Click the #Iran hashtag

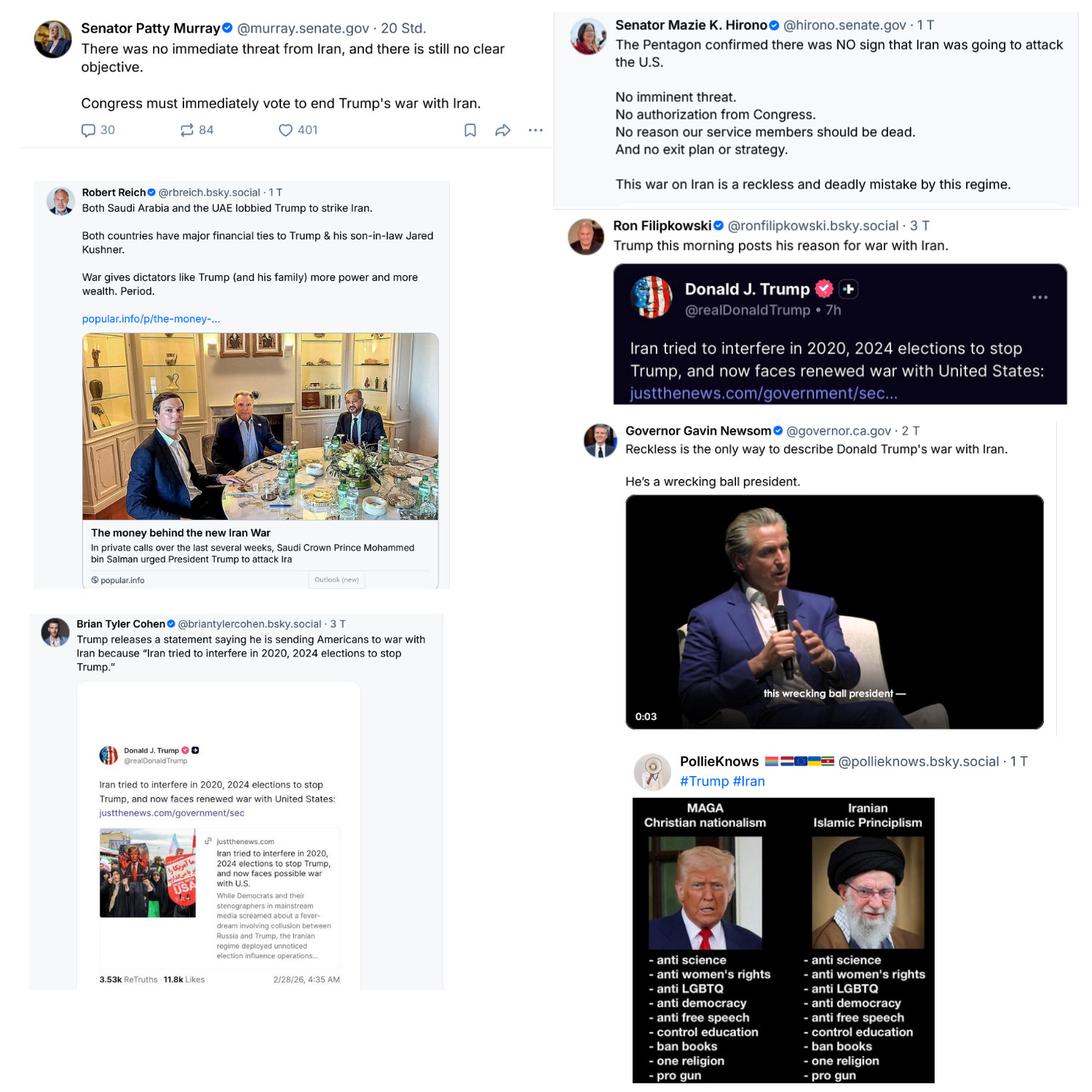pos(748,781)
